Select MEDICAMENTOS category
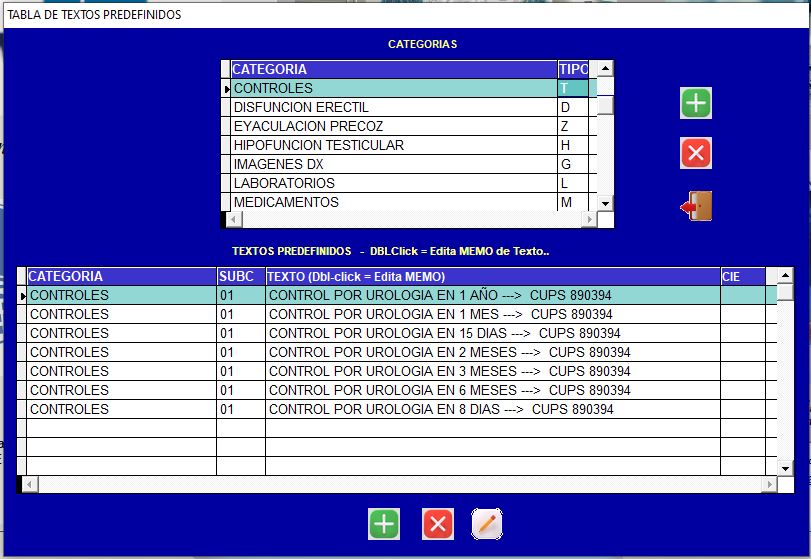The image size is (811, 559). pyautogui.click(x=394, y=202)
